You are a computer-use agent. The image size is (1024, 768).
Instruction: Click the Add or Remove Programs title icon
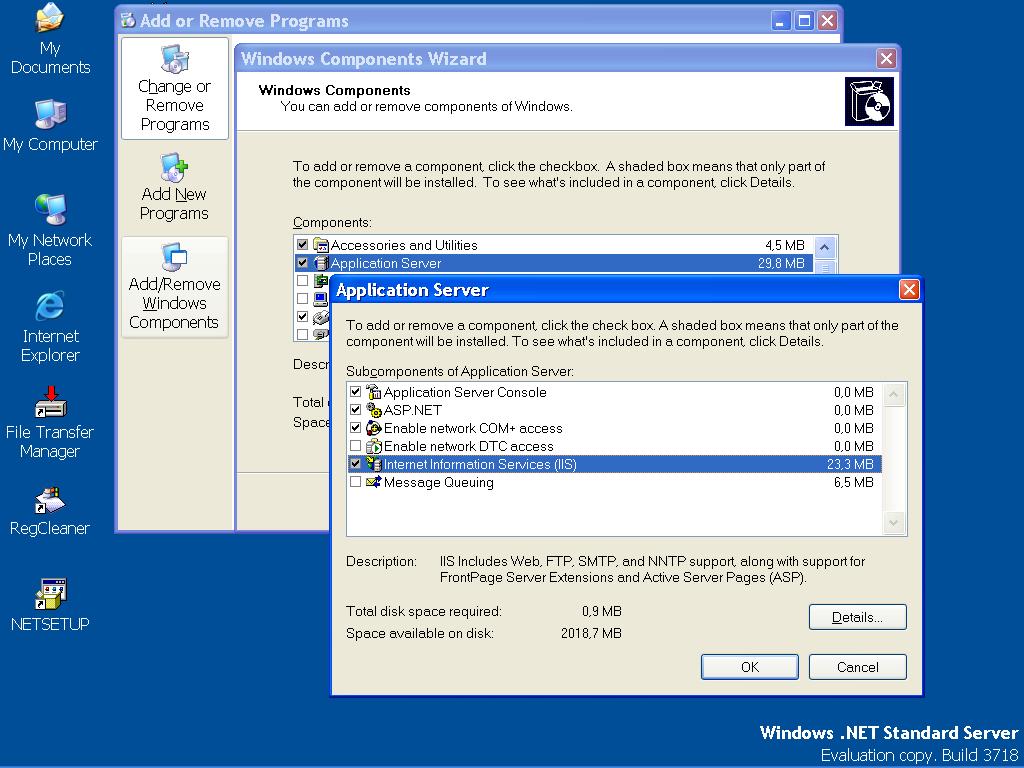(x=129, y=20)
